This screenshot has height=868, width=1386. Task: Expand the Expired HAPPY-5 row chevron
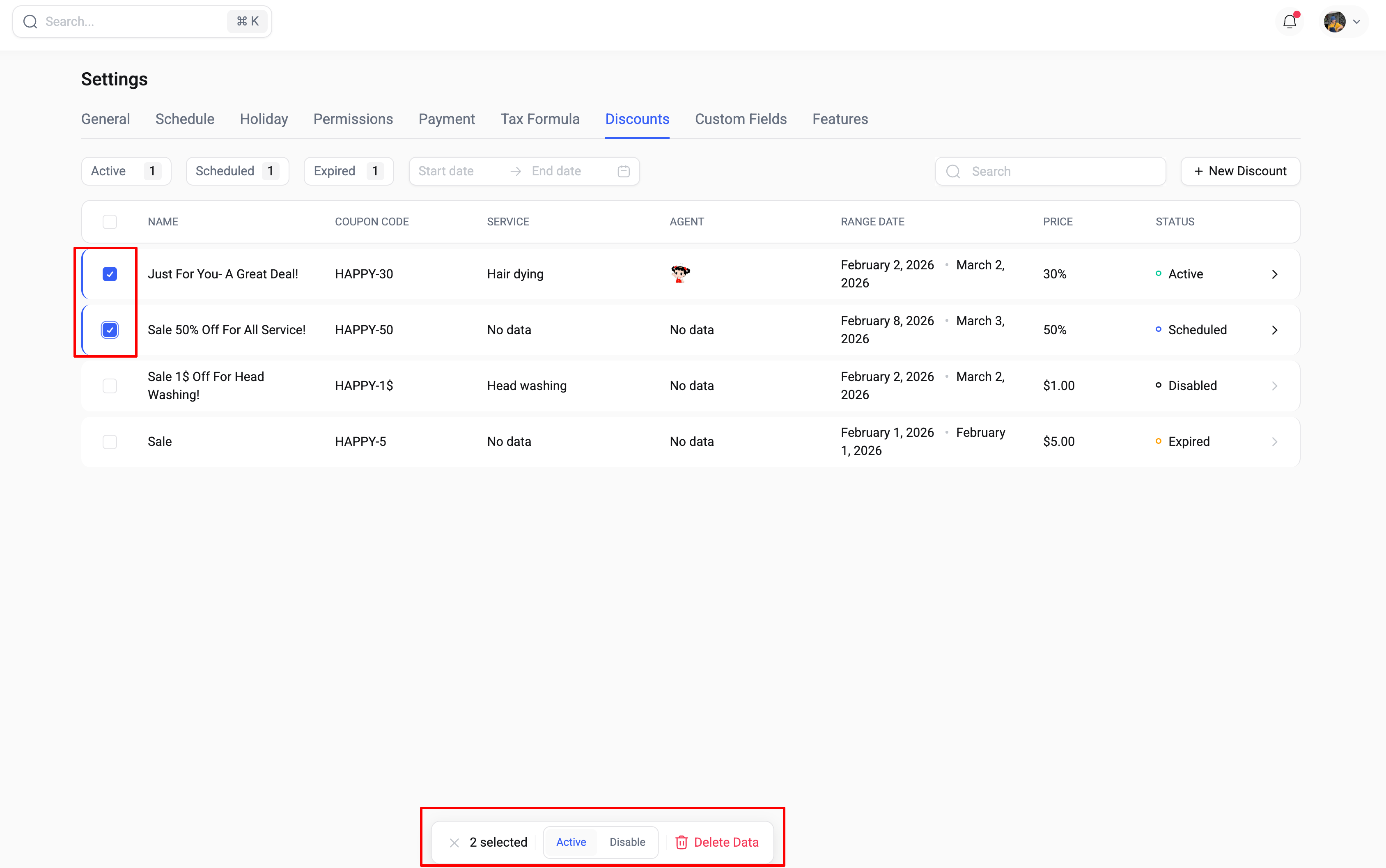[1274, 441]
